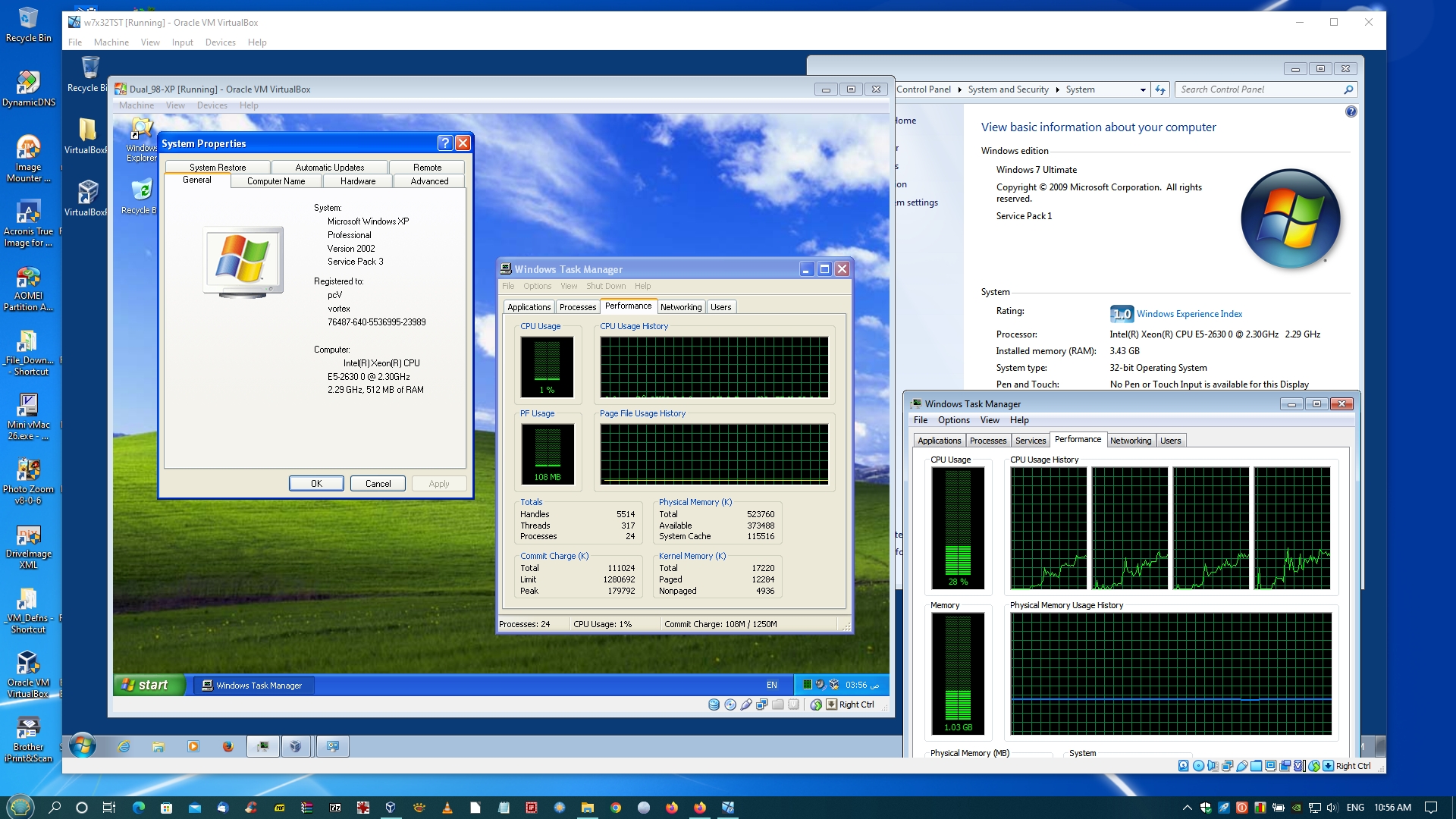Click the Search Control Panel field

pyautogui.click(x=1265, y=89)
